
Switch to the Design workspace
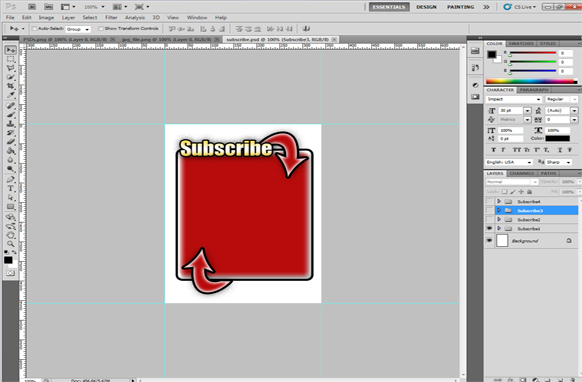point(426,7)
